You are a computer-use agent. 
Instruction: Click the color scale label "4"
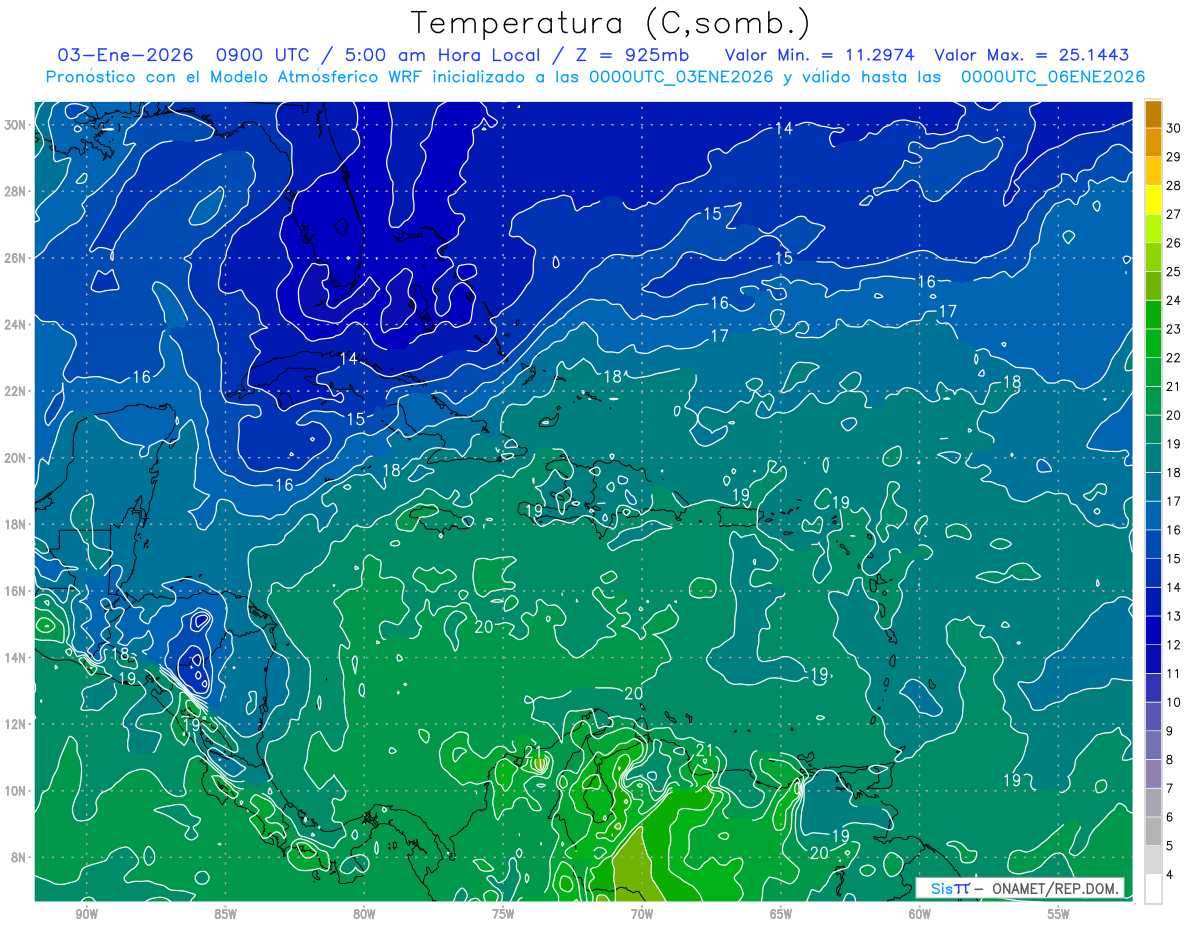pos(1169,875)
